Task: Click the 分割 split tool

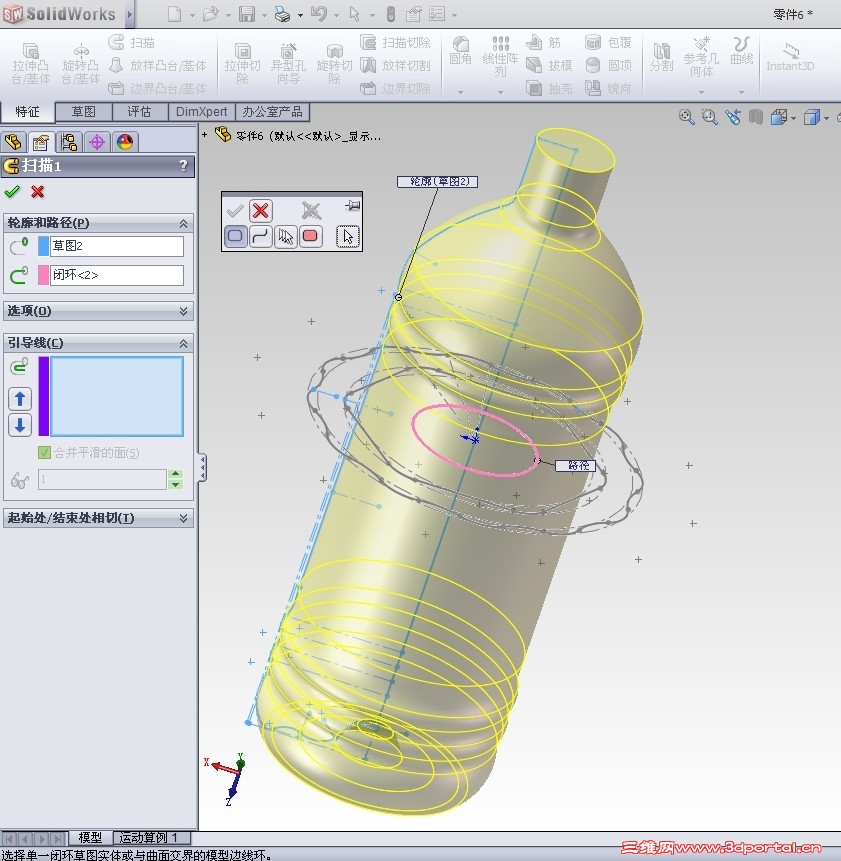Action: point(661,57)
